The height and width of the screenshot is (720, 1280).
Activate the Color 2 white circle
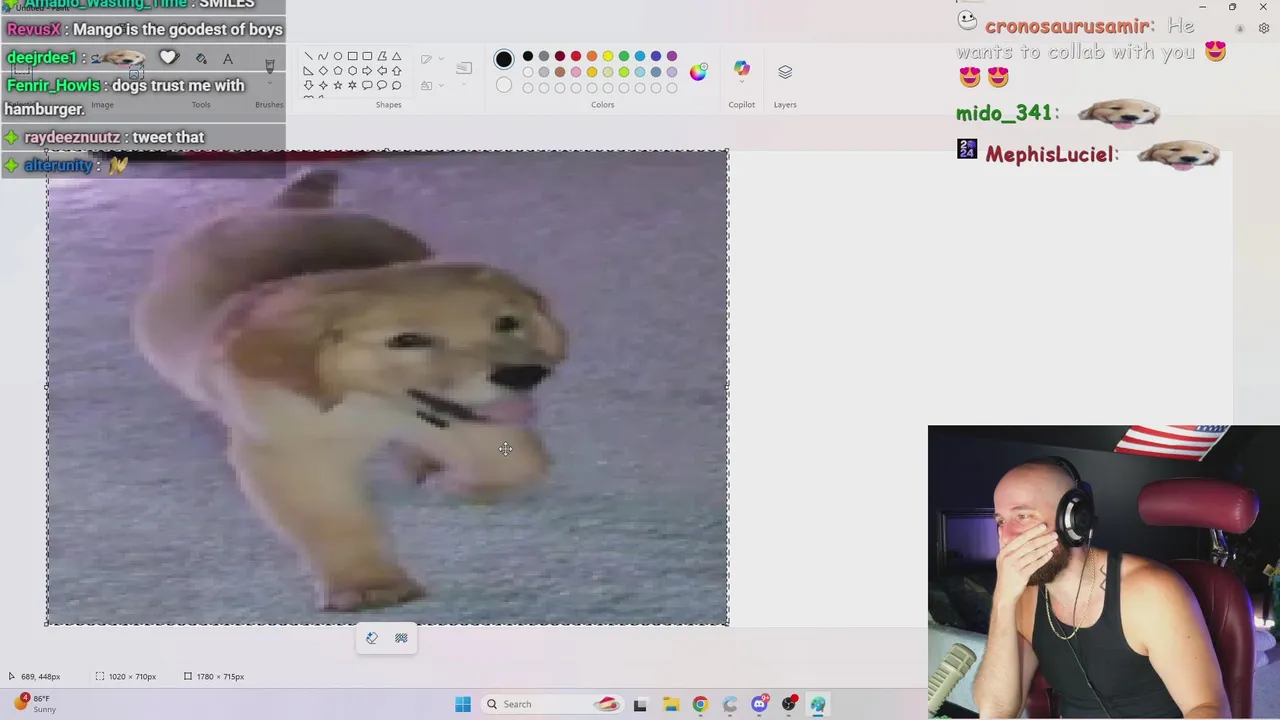(x=504, y=85)
